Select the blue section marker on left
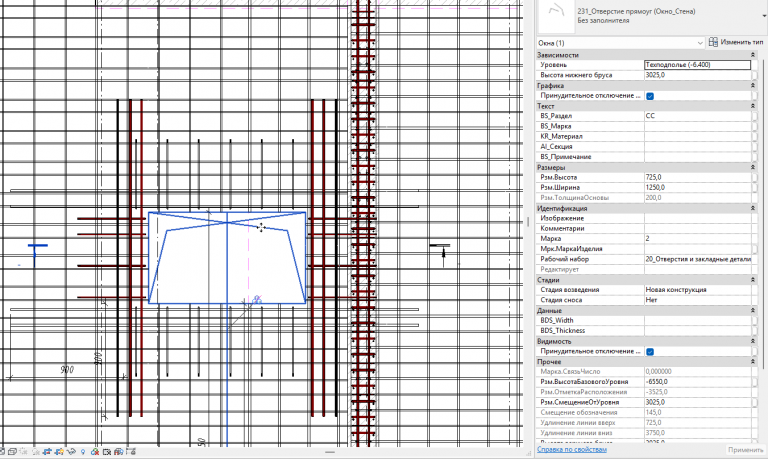768x459 pixels. (36, 255)
